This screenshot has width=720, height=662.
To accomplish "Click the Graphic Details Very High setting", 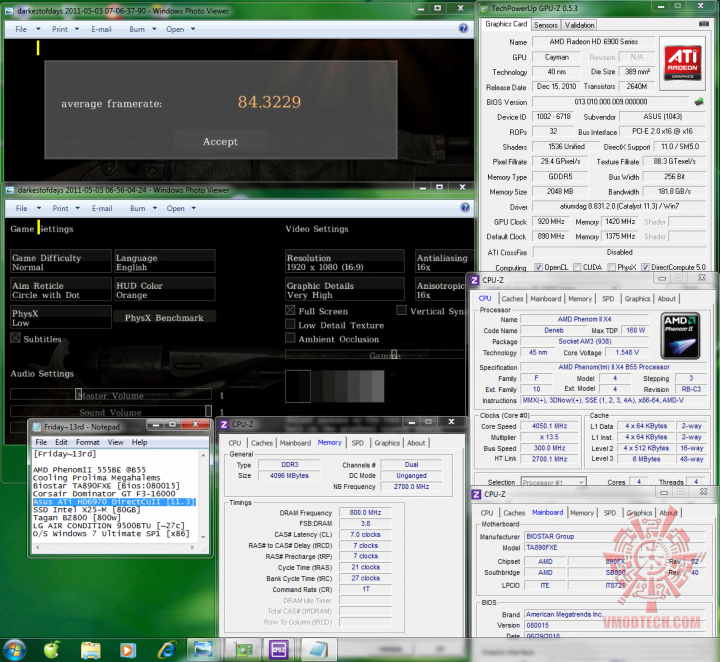I will (x=344, y=290).
